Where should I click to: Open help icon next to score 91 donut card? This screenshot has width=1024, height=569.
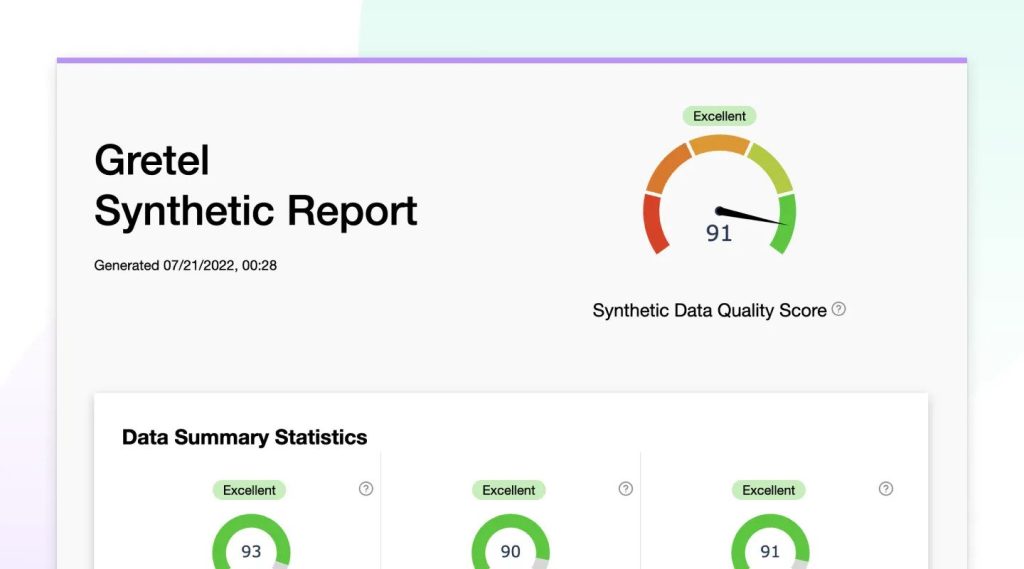click(886, 489)
